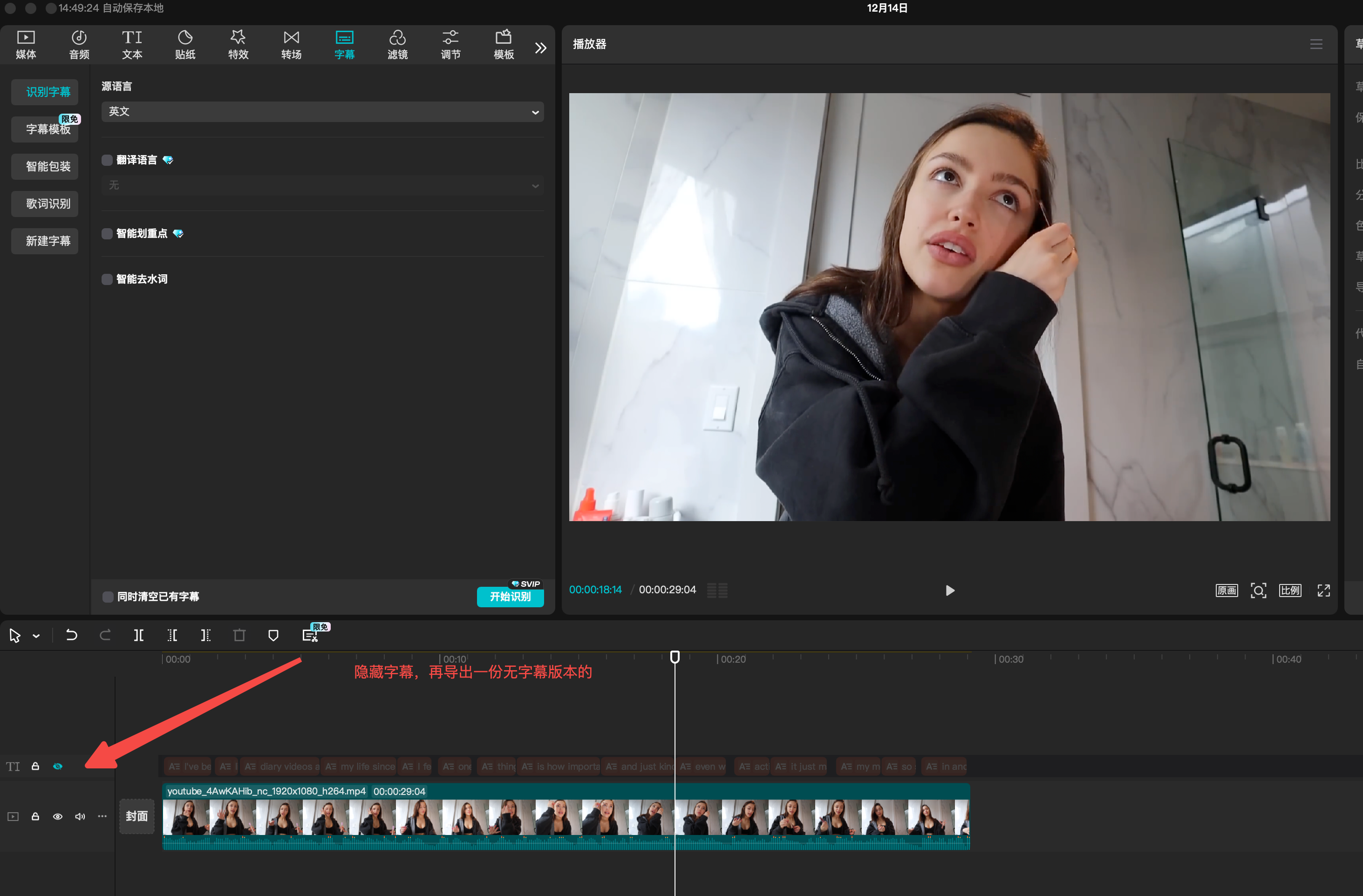Viewport: 1363px width, 896px height.
Task: Enable the 智能去水词 checkbox
Action: (x=107, y=279)
